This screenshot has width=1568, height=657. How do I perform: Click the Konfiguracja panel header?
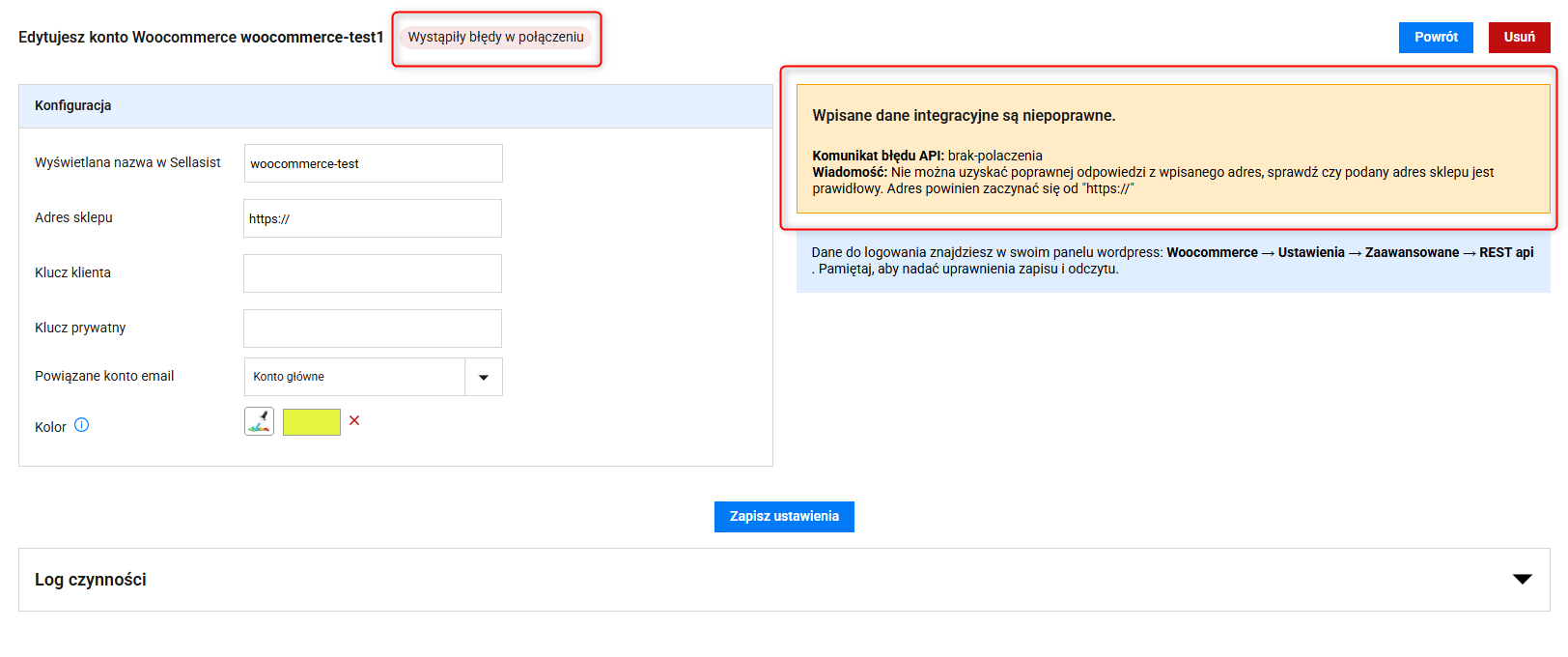(396, 106)
